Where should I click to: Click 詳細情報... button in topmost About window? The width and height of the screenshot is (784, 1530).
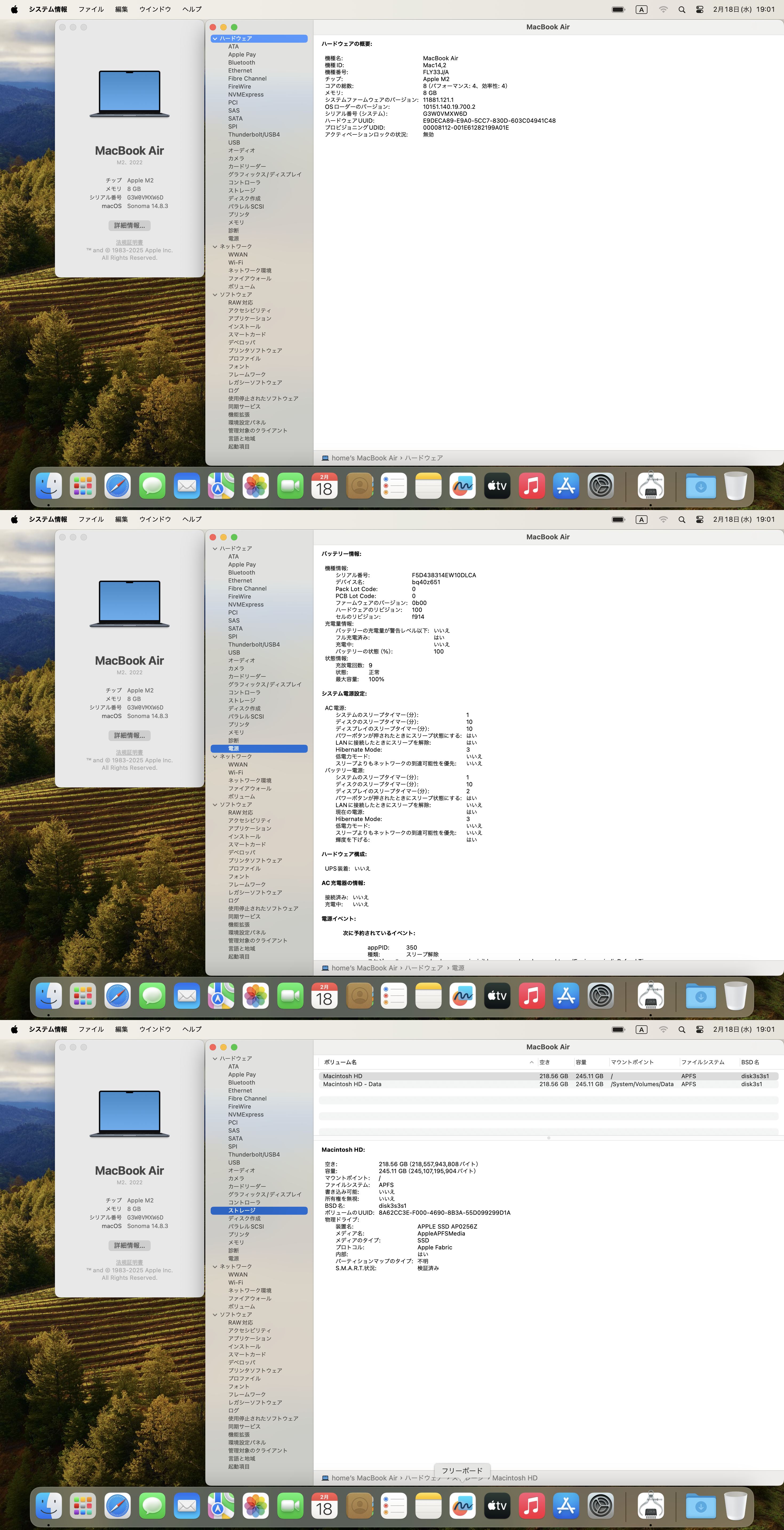[130, 226]
